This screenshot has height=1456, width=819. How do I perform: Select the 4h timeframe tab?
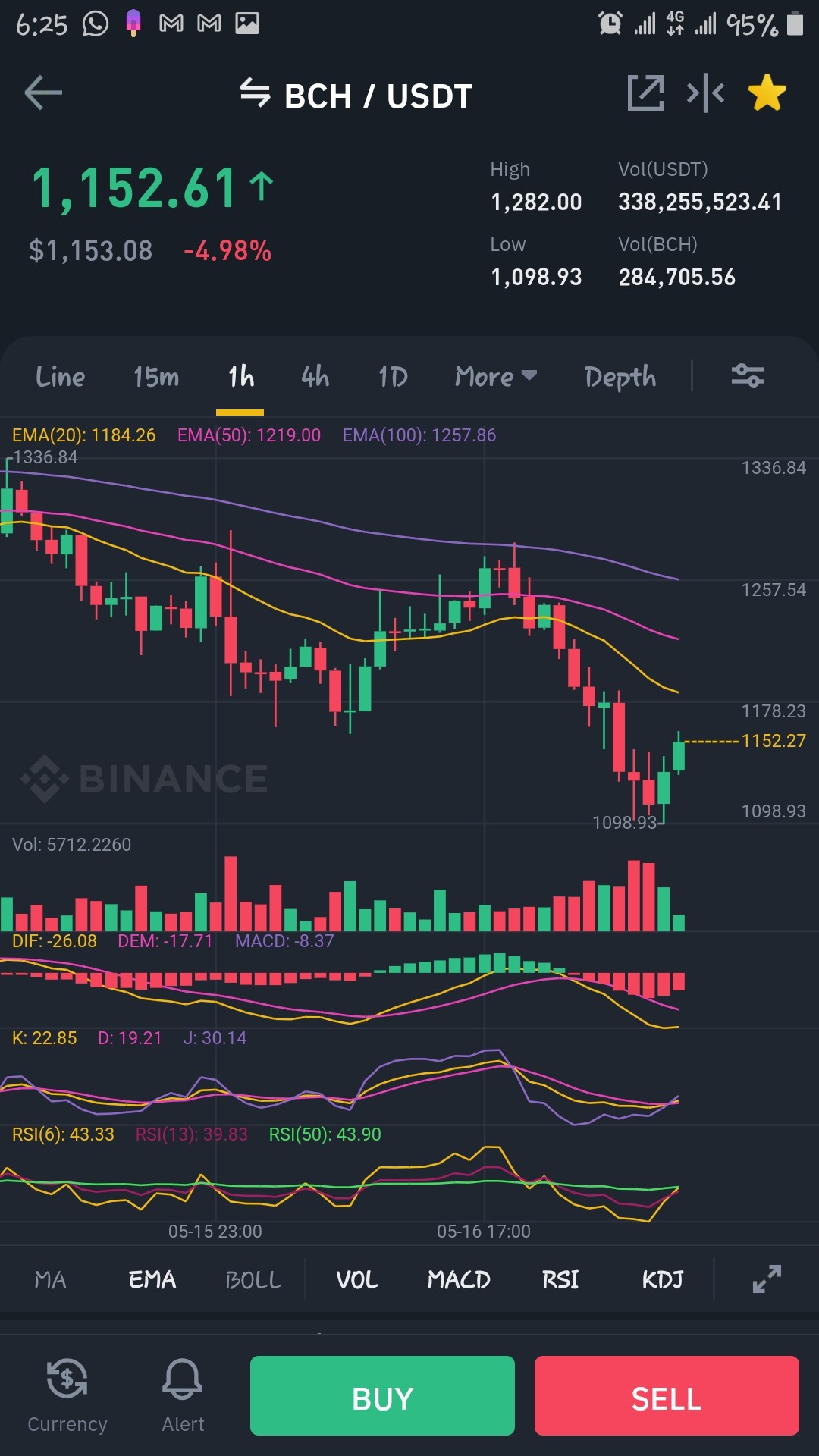tap(315, 377)
